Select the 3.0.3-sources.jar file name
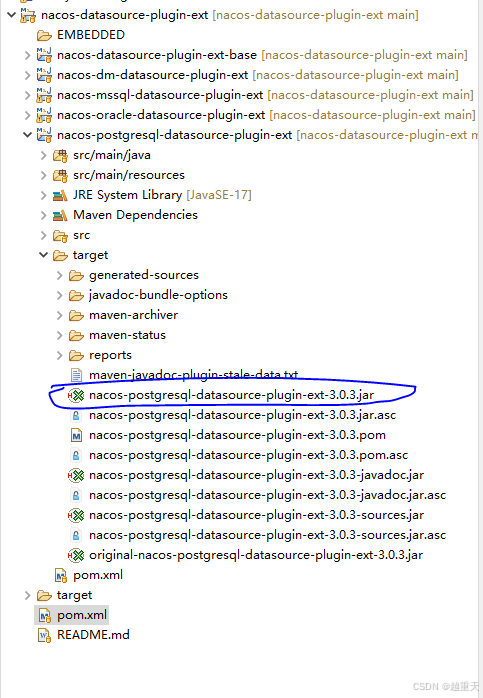The width and height of the screenshot is (483, 698). click(x=256, y=515)
